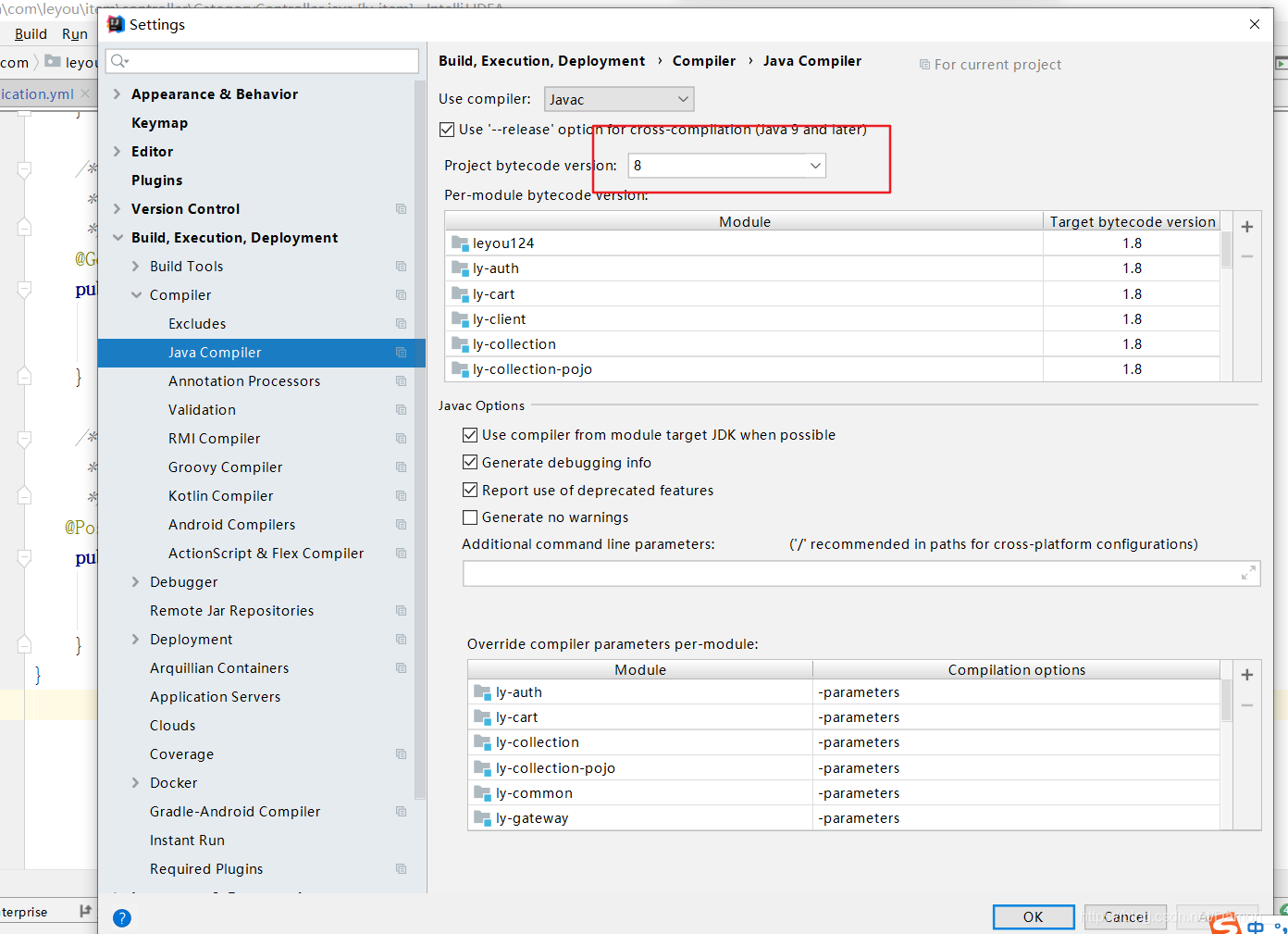Click project-level icon beside Kotlin Compiler

[401, 496]
